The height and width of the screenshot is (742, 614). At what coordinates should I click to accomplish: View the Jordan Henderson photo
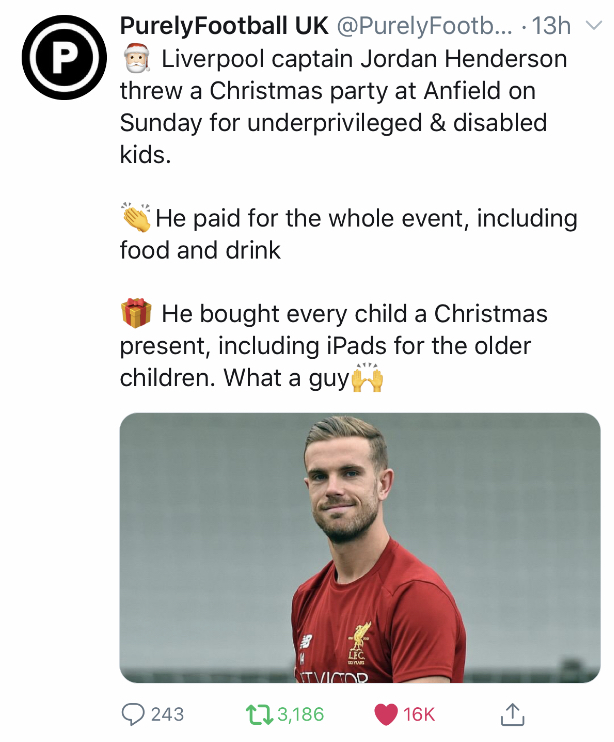pyautogui.click(x=360, y=548)
